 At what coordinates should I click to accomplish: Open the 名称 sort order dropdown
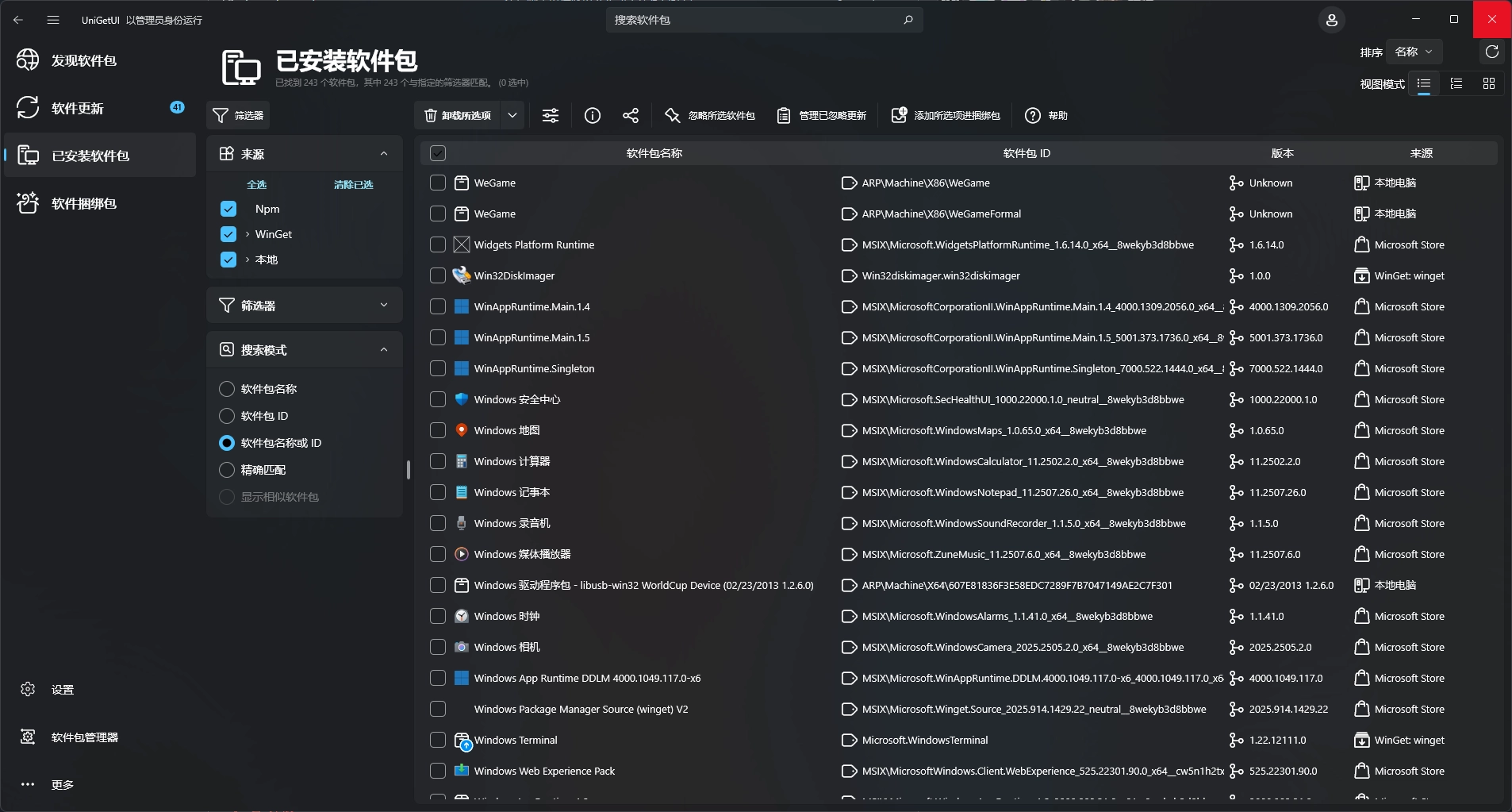[x=1414, y=52]
